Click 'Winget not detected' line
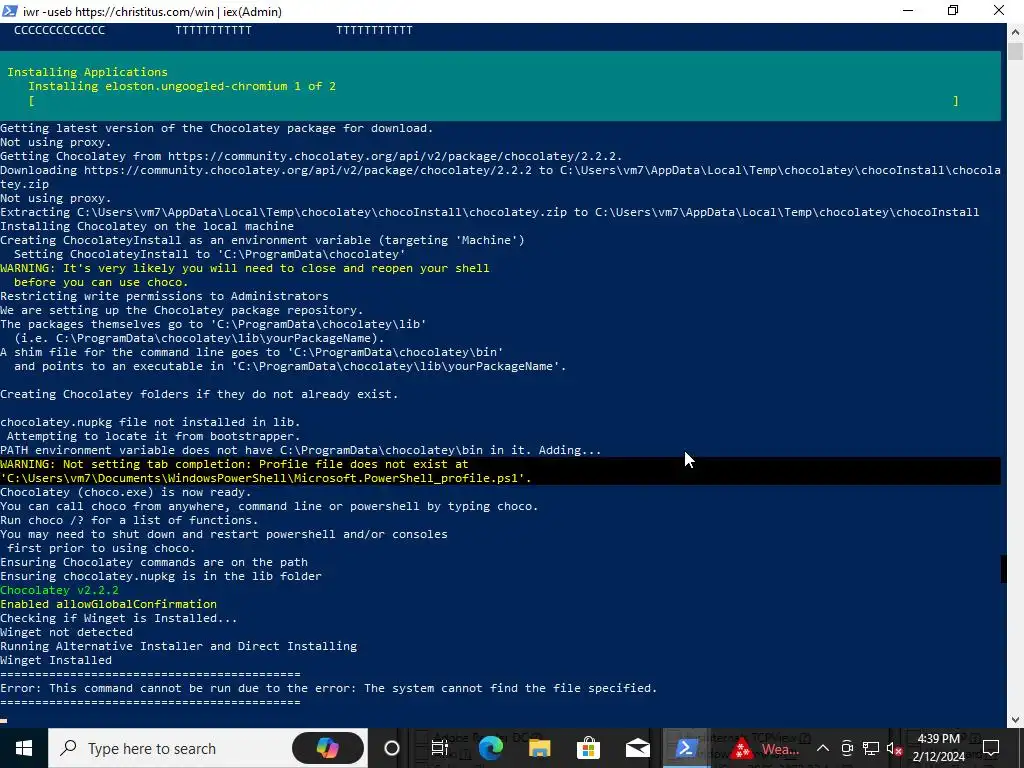 [x=67, y=632]
